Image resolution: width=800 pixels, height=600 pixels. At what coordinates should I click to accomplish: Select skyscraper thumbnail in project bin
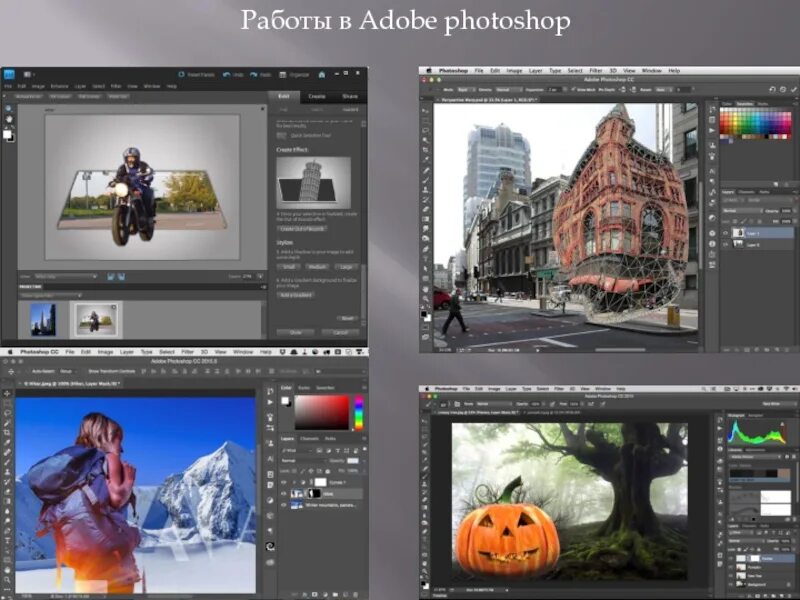coord(43,320)
